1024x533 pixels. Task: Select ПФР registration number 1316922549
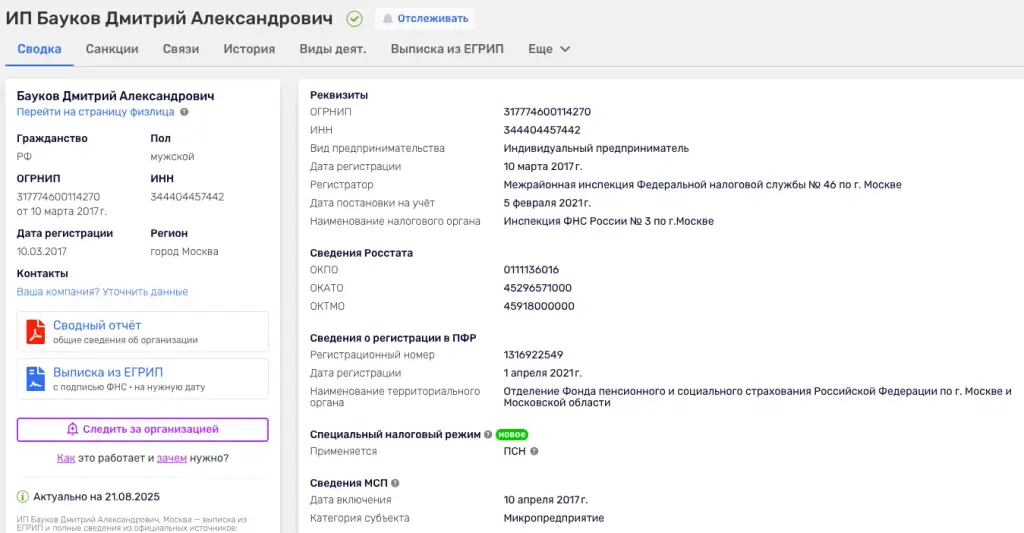click(x=533, y=355)
